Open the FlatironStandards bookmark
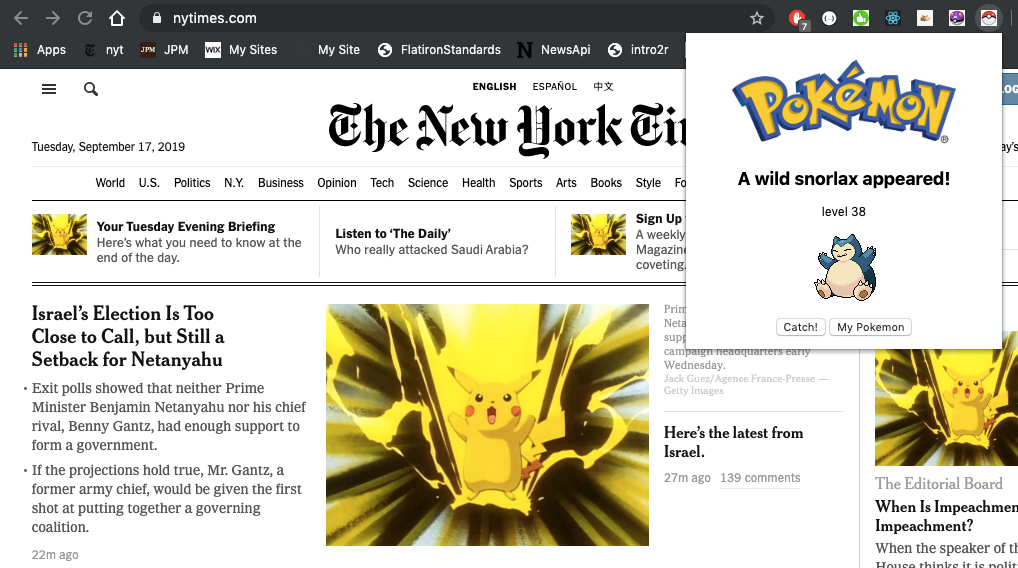 click(440, 50)
